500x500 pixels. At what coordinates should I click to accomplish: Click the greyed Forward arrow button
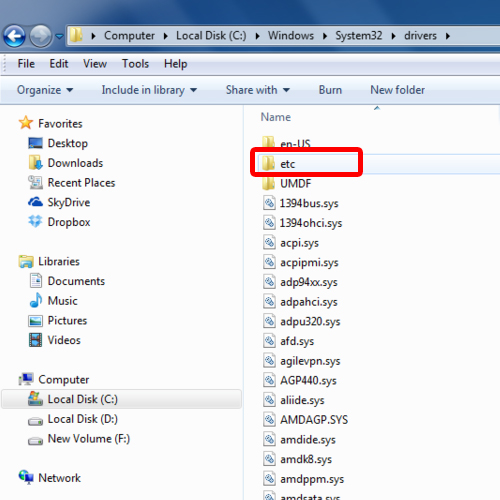pos(40,36)
